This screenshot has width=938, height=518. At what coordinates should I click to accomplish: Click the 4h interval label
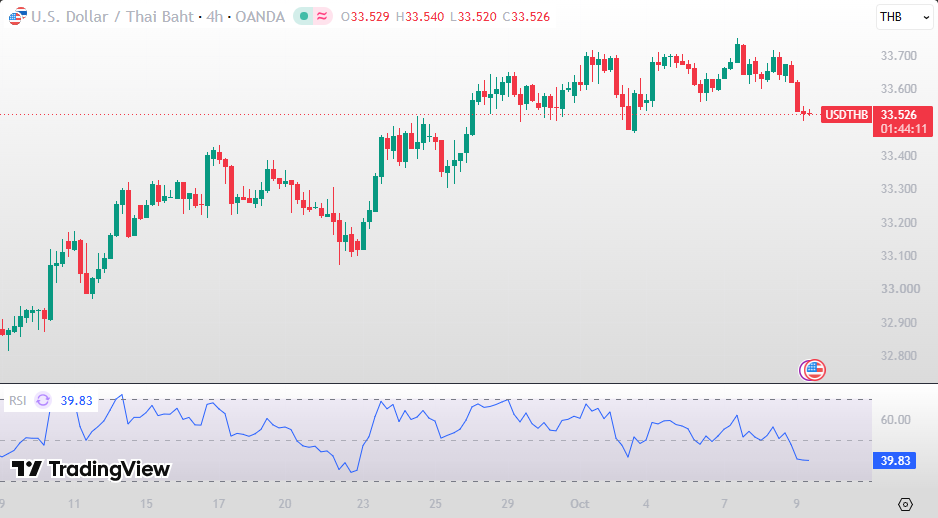214,17
